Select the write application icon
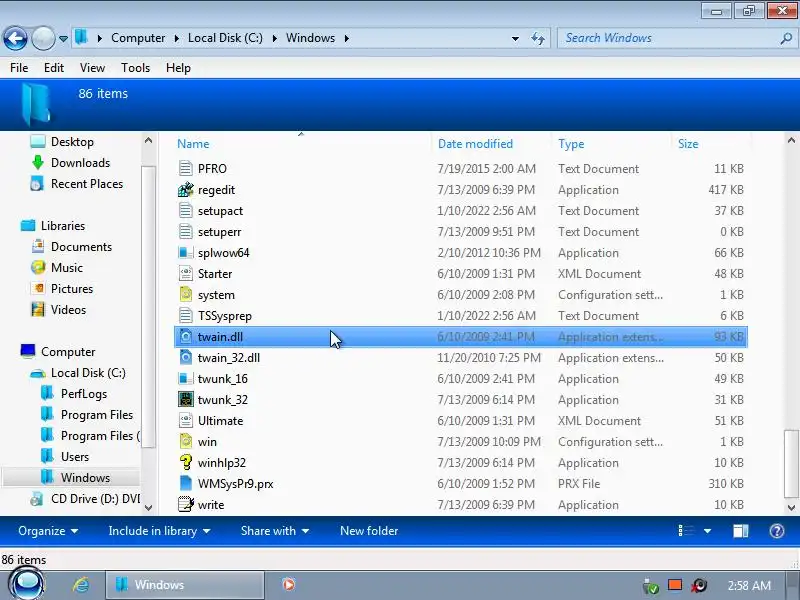The image size is (800, 600). 186,505
